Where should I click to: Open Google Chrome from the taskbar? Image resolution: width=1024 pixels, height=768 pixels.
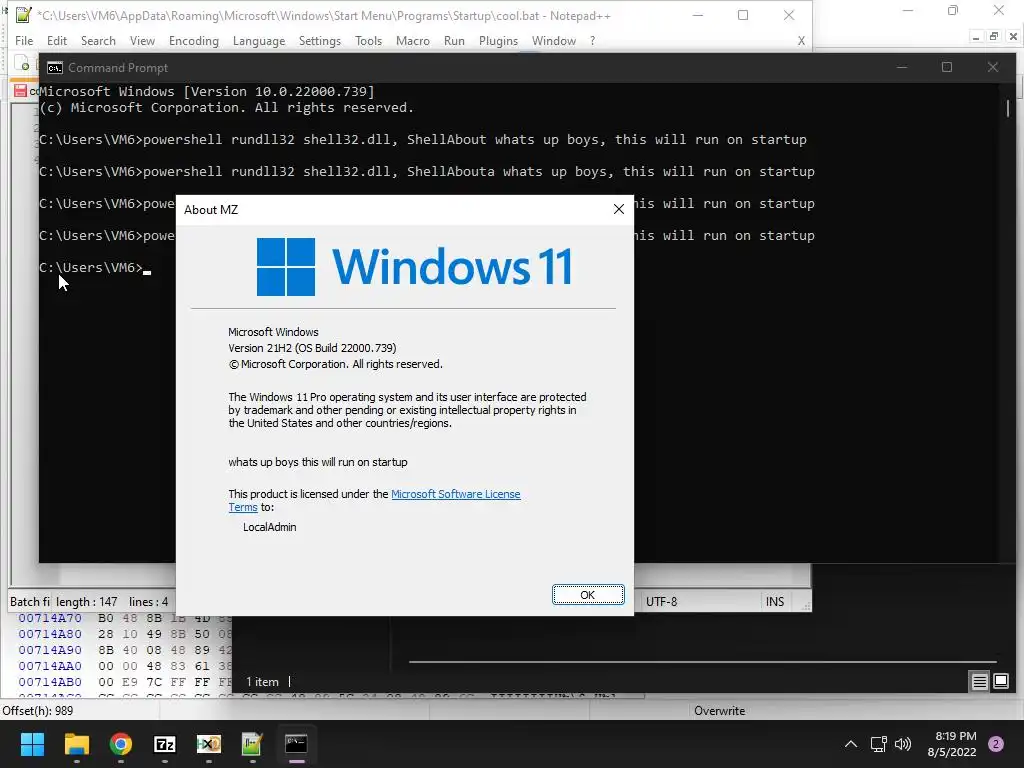click(121, 744)
